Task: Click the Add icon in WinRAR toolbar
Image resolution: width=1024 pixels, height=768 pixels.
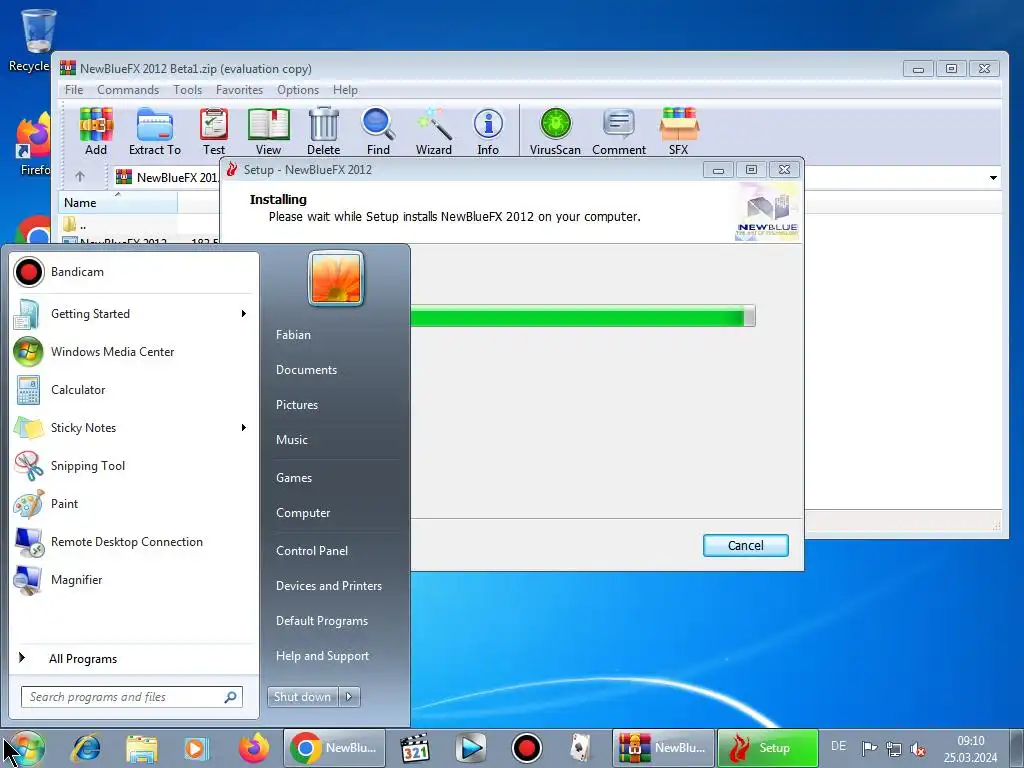Action: [x=96, y=131]
